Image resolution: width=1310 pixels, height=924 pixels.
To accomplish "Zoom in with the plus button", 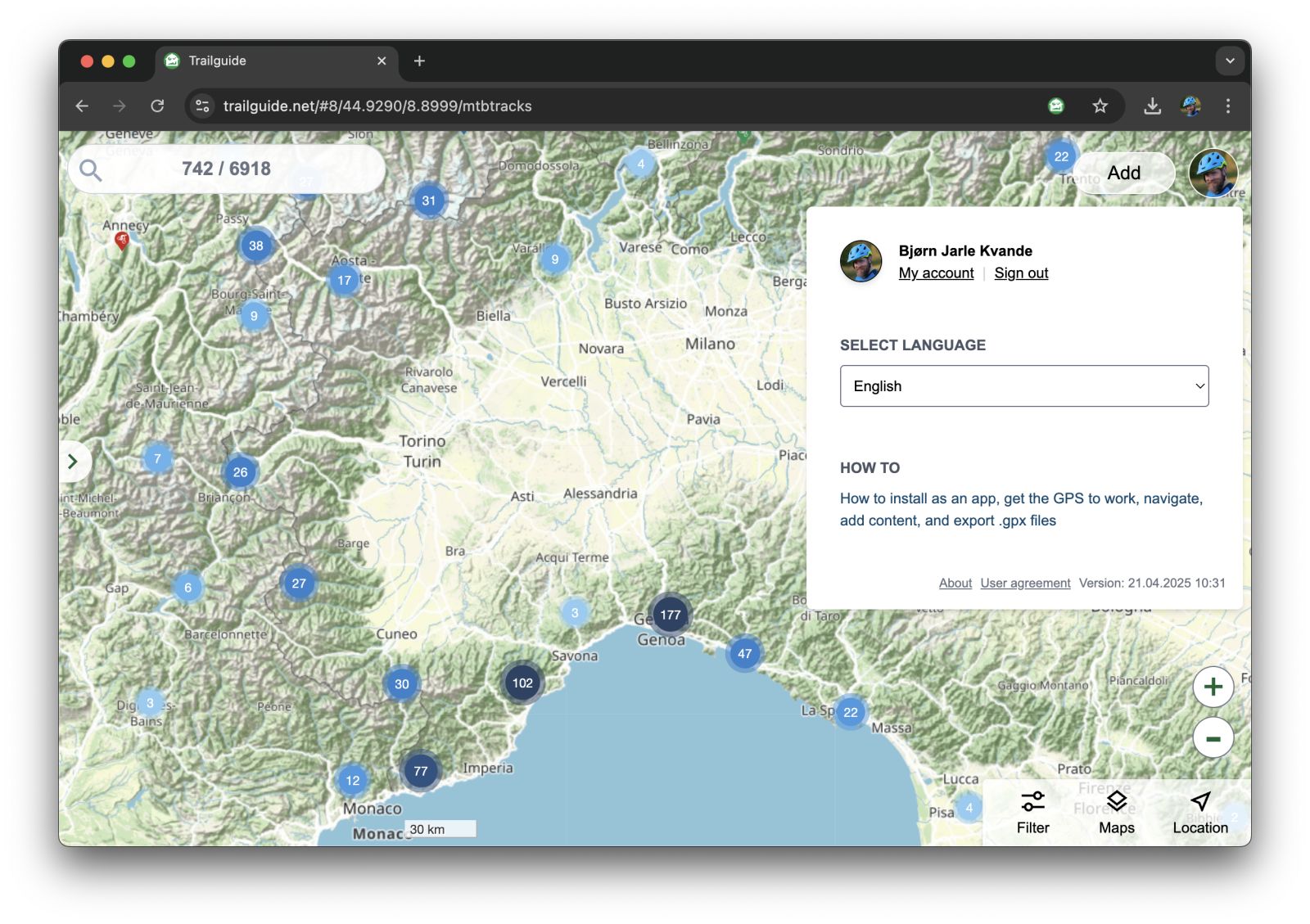I will tap(1213, 687).
